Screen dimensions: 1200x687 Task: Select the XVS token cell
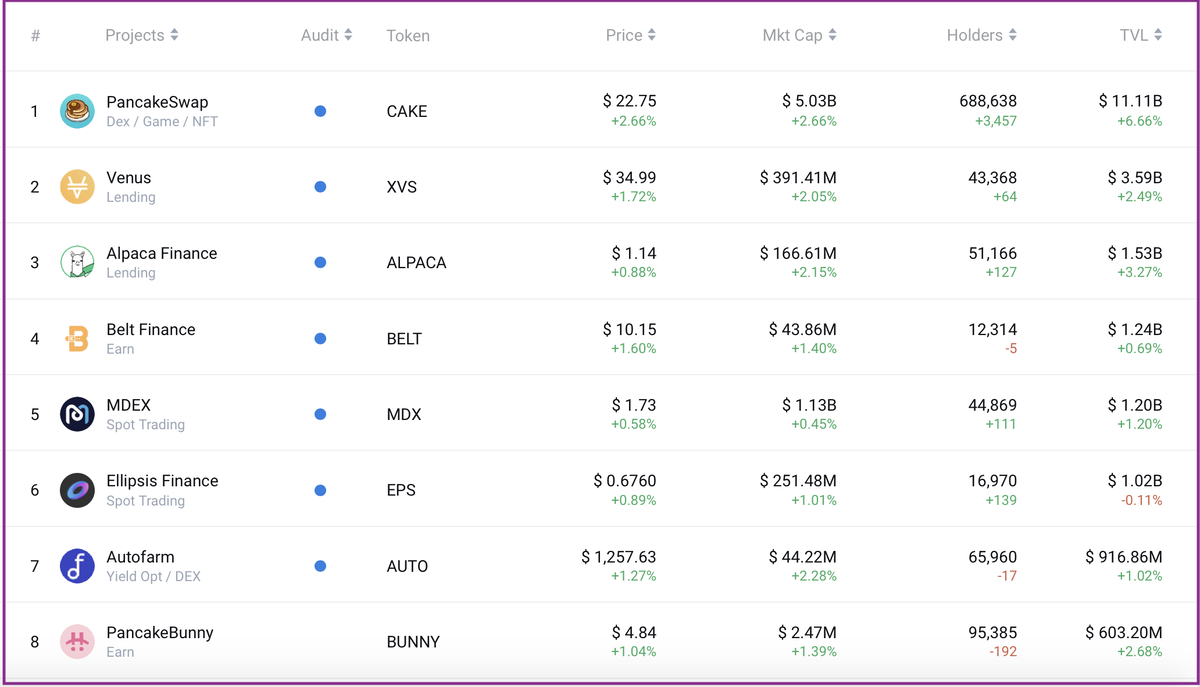(402, 187)
